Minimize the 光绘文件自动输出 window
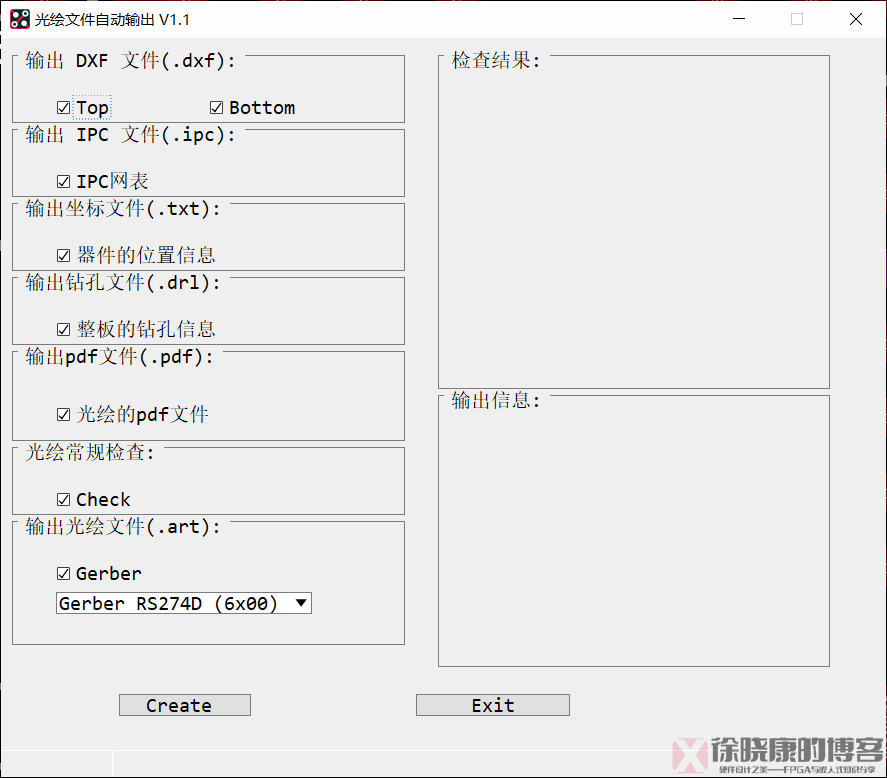This screenshot has height=778, width=887. coord(740,19)
